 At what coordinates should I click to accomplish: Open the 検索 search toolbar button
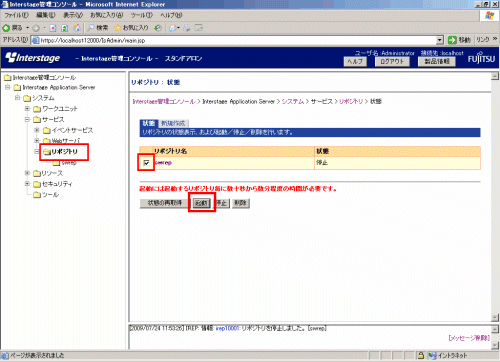tap(98, 28)
